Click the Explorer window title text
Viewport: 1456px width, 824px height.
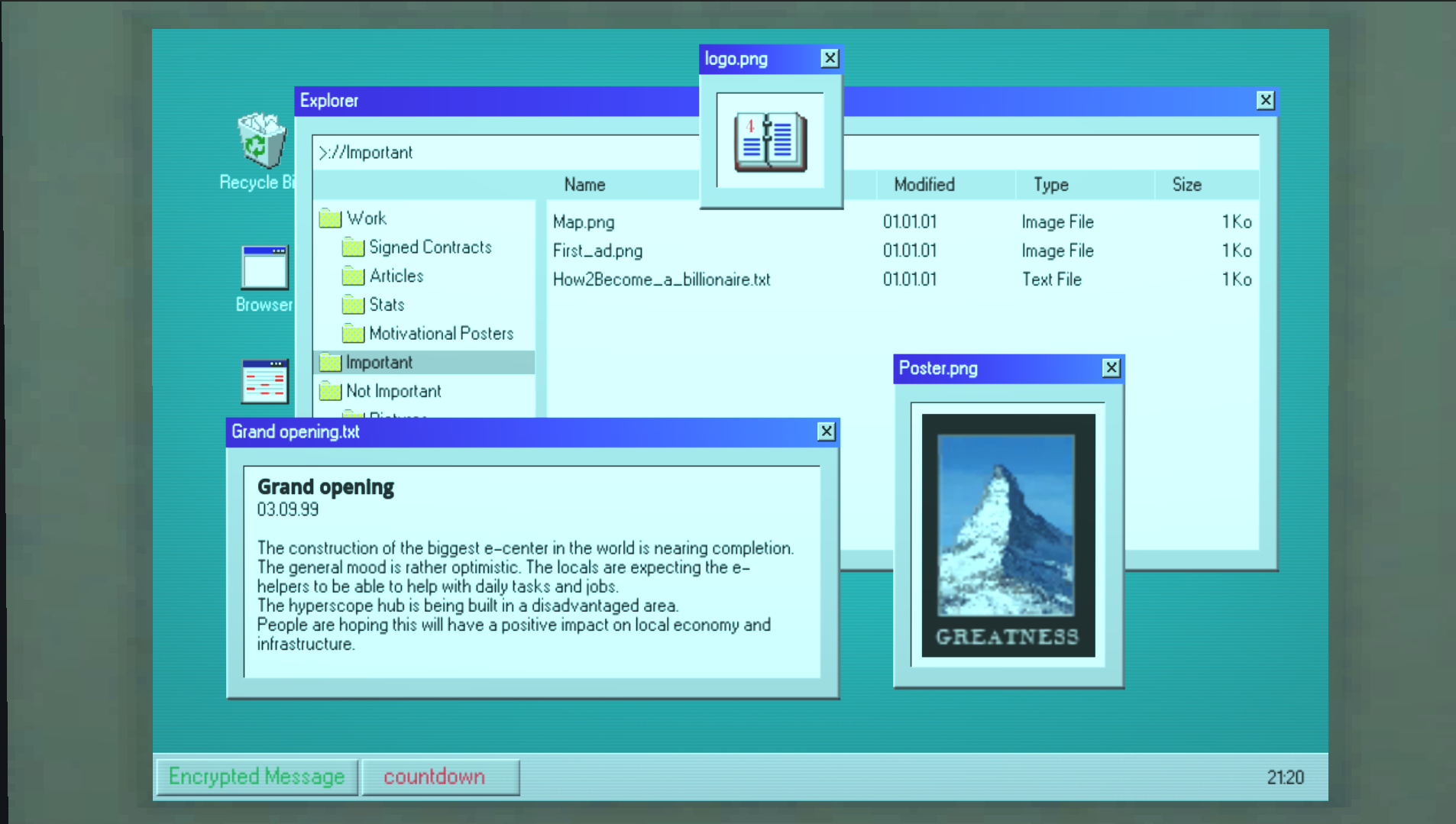328,101
